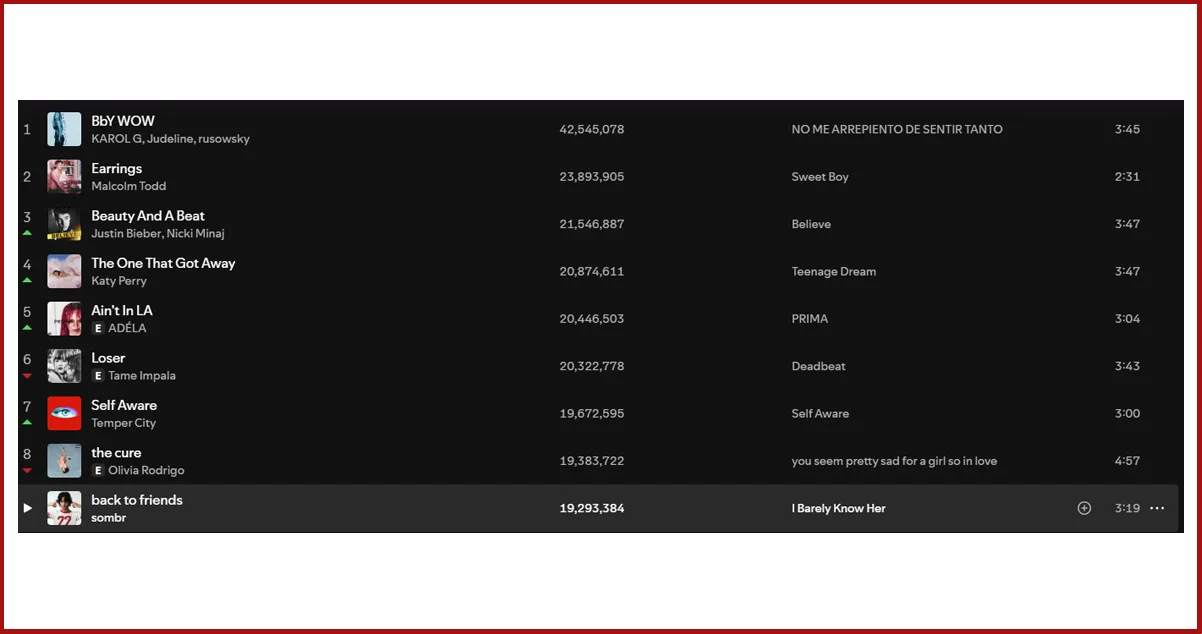The height and width of the screenshot is (634, 1202).
Task: Click play count 20,874,611
Action: tap(592, 271)
